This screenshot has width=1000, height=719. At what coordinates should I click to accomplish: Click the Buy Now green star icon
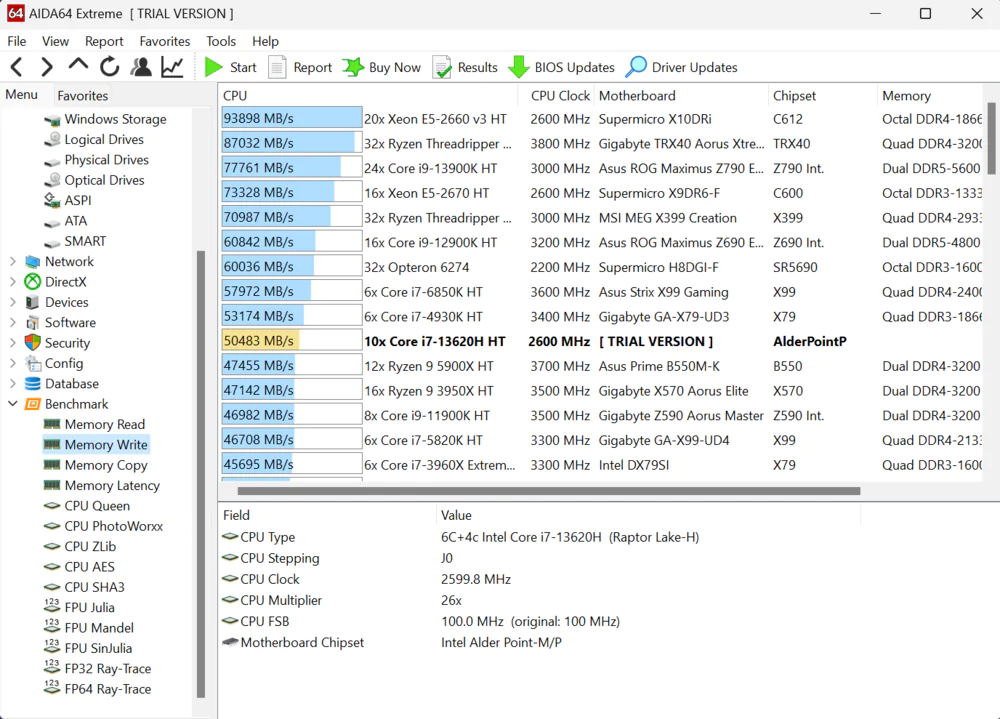pos(353,67)
